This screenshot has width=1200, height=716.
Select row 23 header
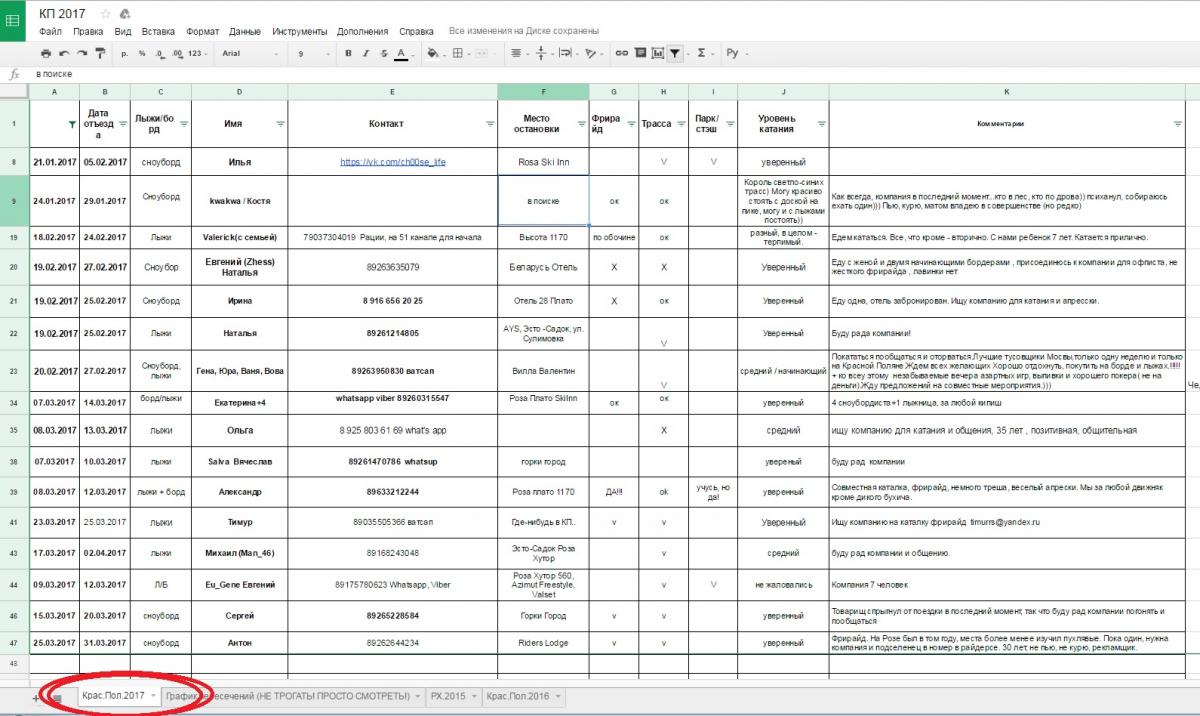(14, 370)
